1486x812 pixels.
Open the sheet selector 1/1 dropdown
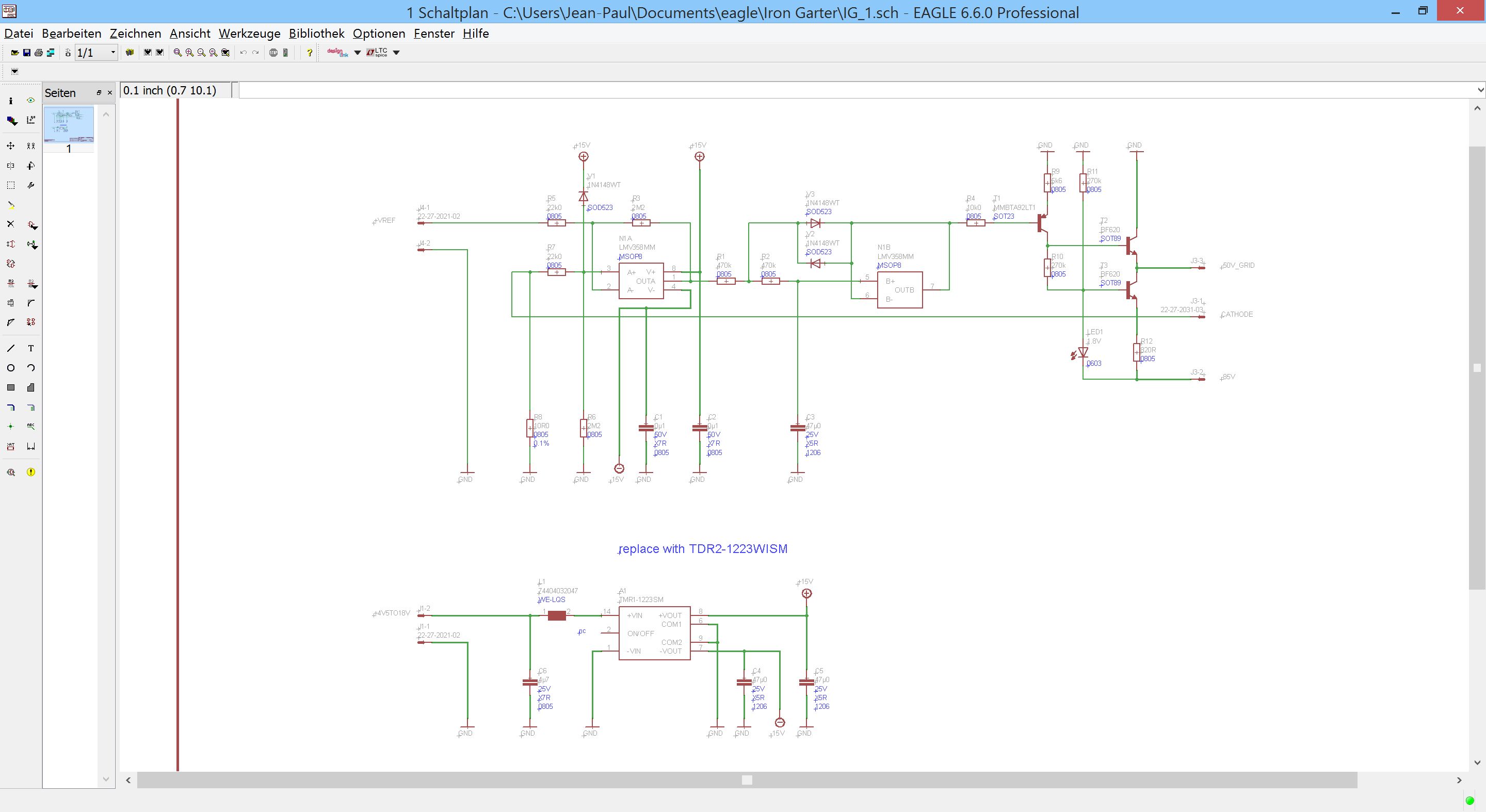click(96, 53)
